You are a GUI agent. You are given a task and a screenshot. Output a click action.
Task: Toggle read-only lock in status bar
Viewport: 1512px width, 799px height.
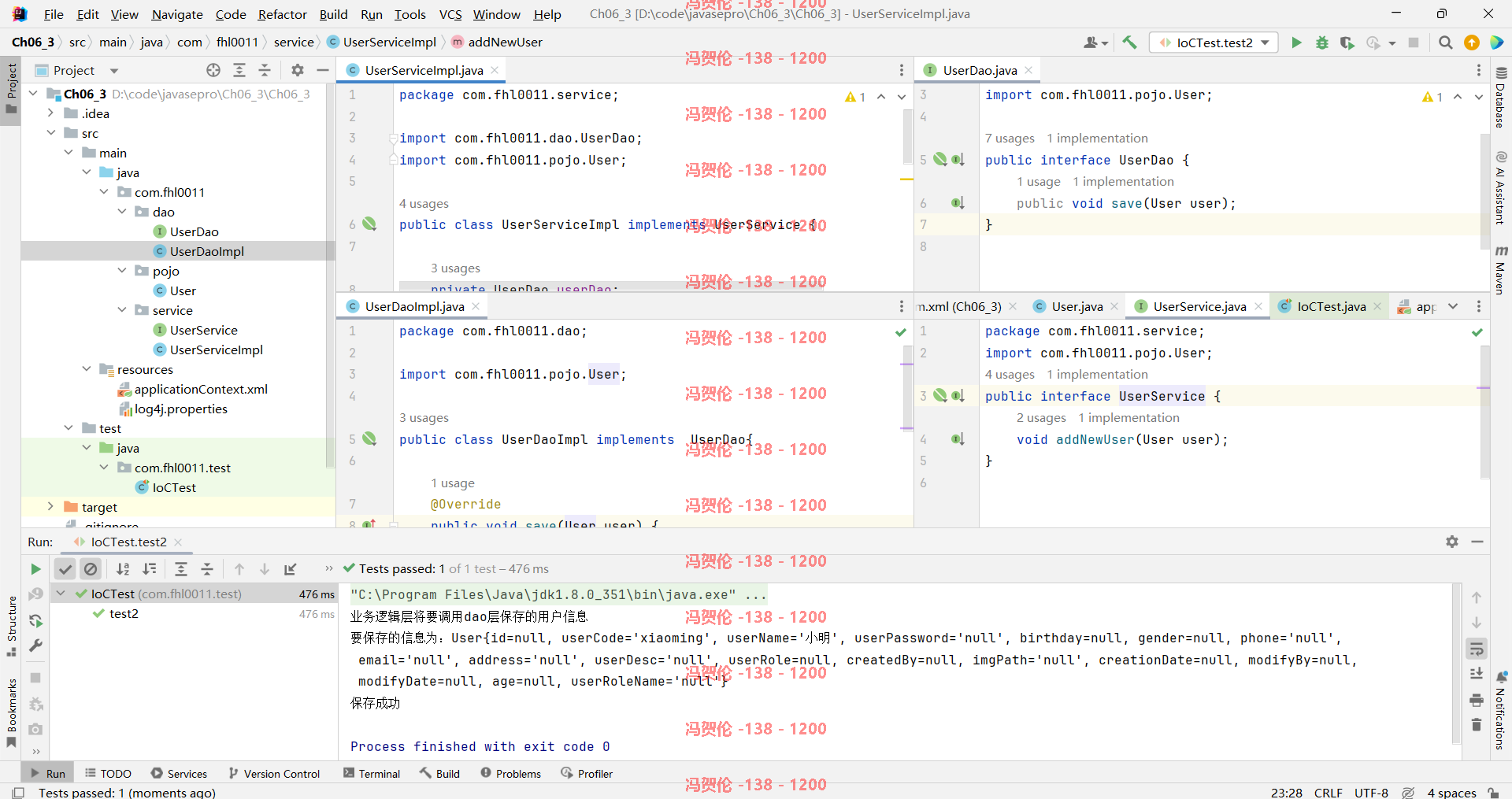pos(1493,793)
